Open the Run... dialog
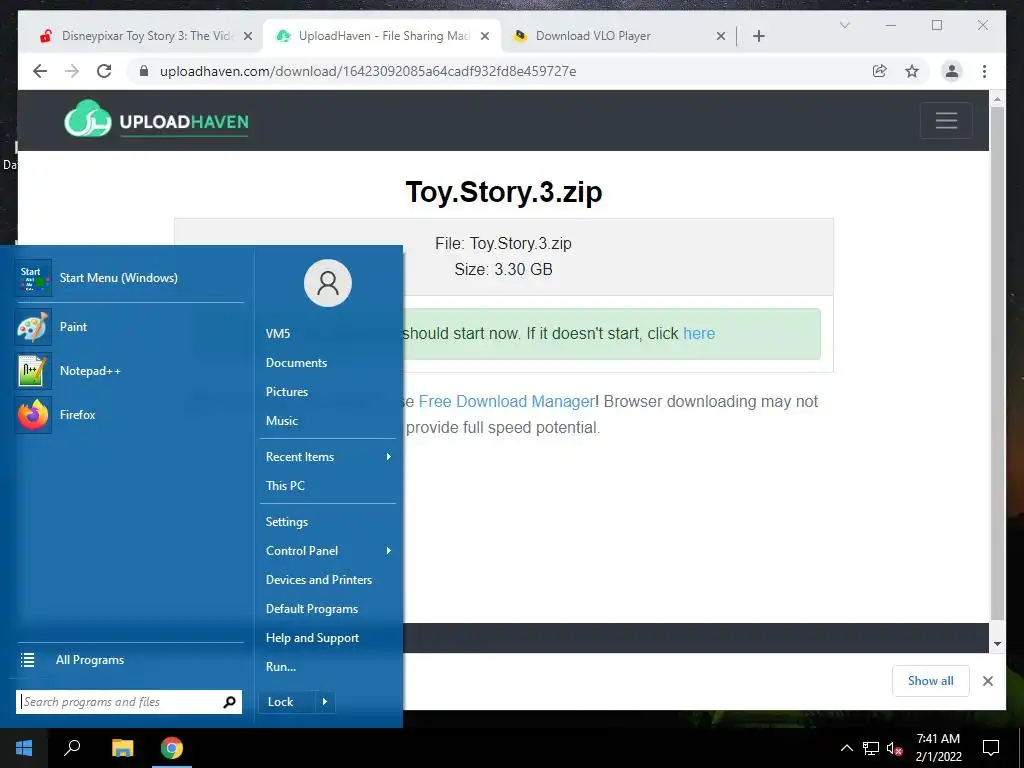 point(281,667)
